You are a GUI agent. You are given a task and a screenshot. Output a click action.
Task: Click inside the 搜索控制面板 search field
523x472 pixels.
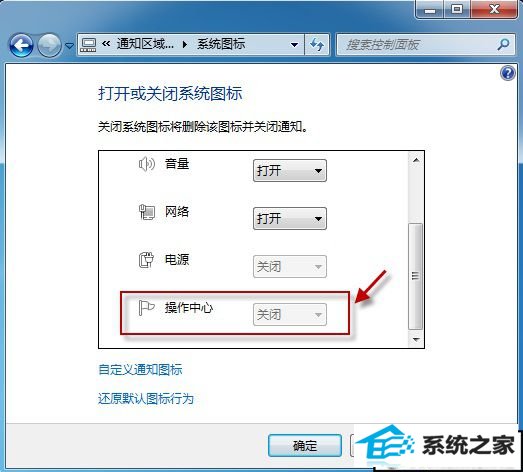pyautogui.click(x=417, y=45)
